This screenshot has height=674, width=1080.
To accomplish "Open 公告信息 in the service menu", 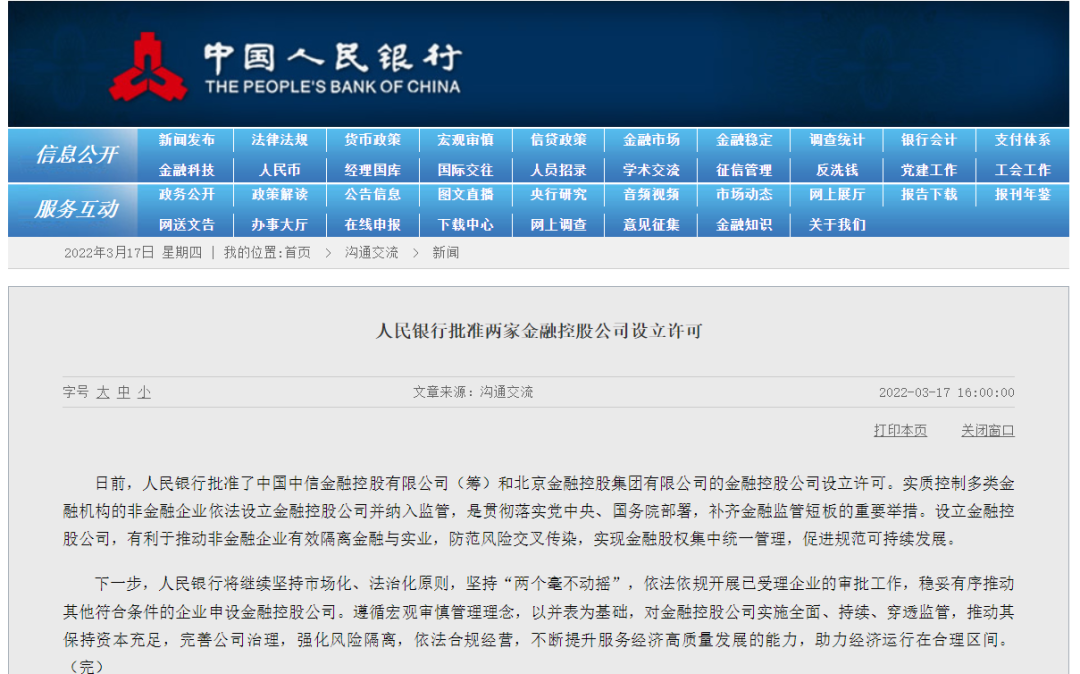I will tap(372, 195).
